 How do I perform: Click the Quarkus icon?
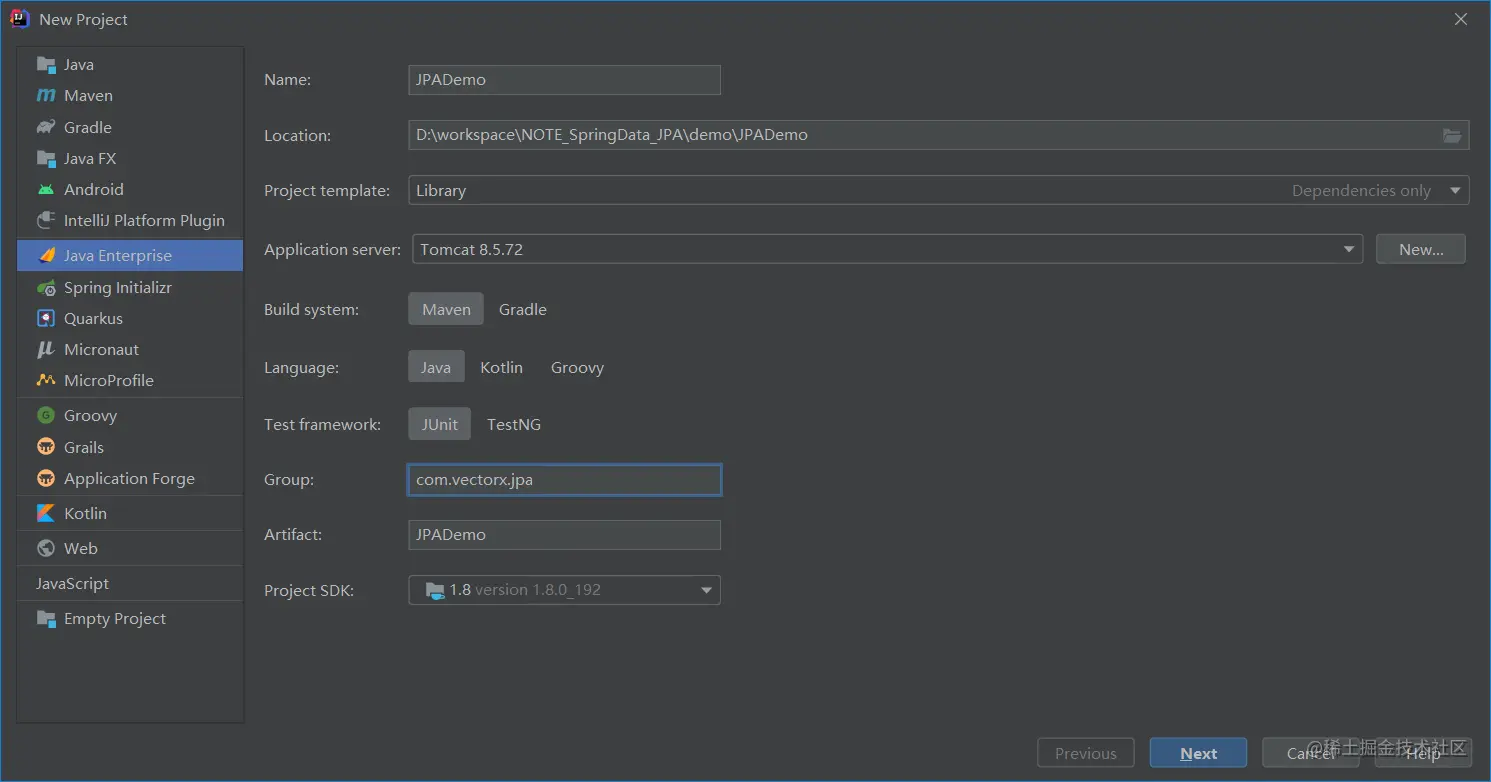46,318
